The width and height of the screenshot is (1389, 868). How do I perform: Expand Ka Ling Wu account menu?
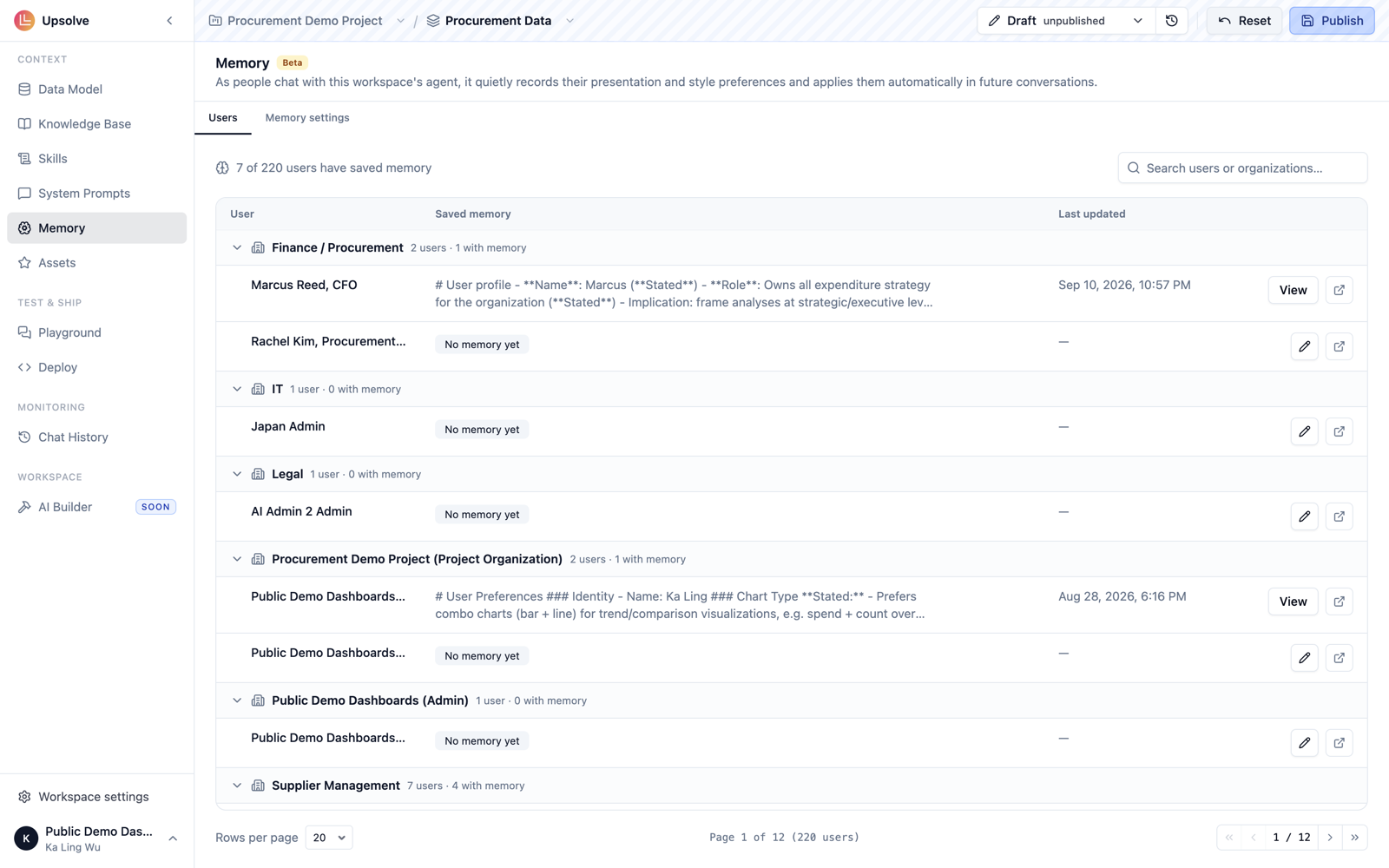(173, 838)
